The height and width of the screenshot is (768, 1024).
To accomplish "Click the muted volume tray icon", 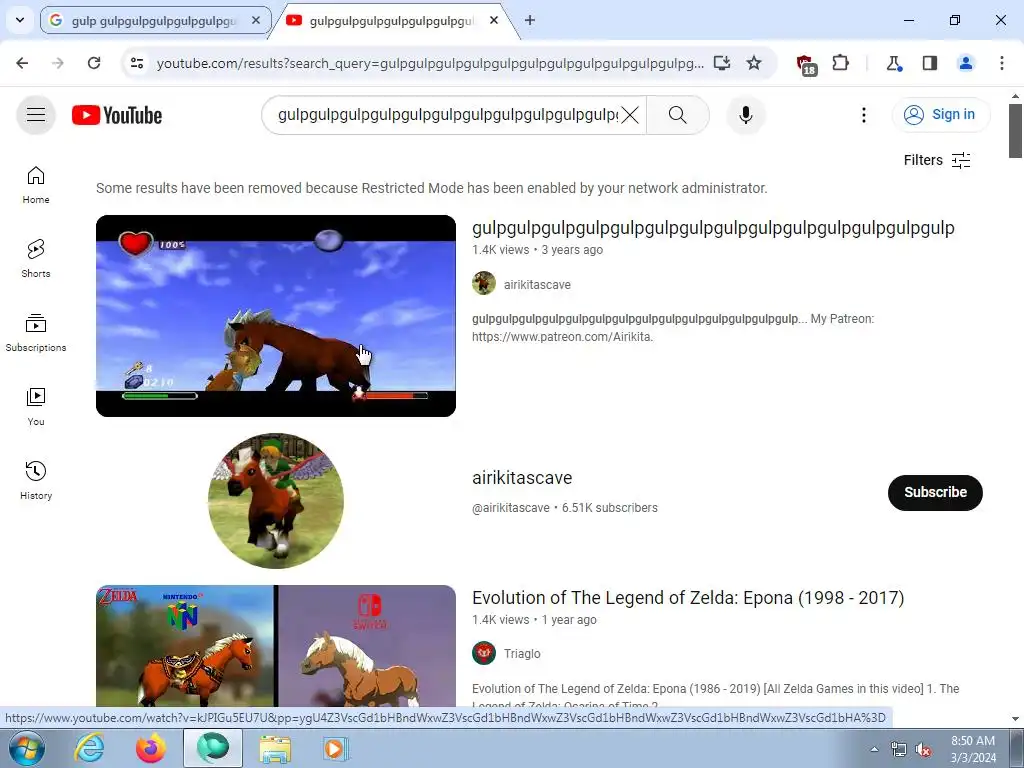I will [x=923, y=750].
